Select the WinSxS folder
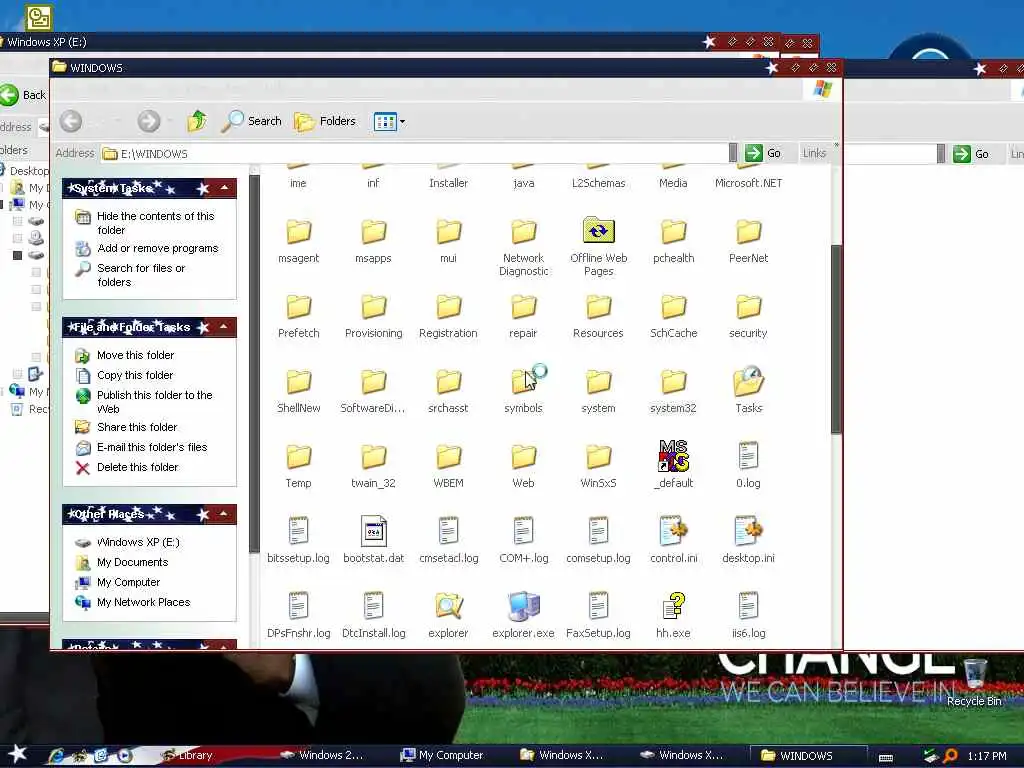 click(x=598, y=465)
